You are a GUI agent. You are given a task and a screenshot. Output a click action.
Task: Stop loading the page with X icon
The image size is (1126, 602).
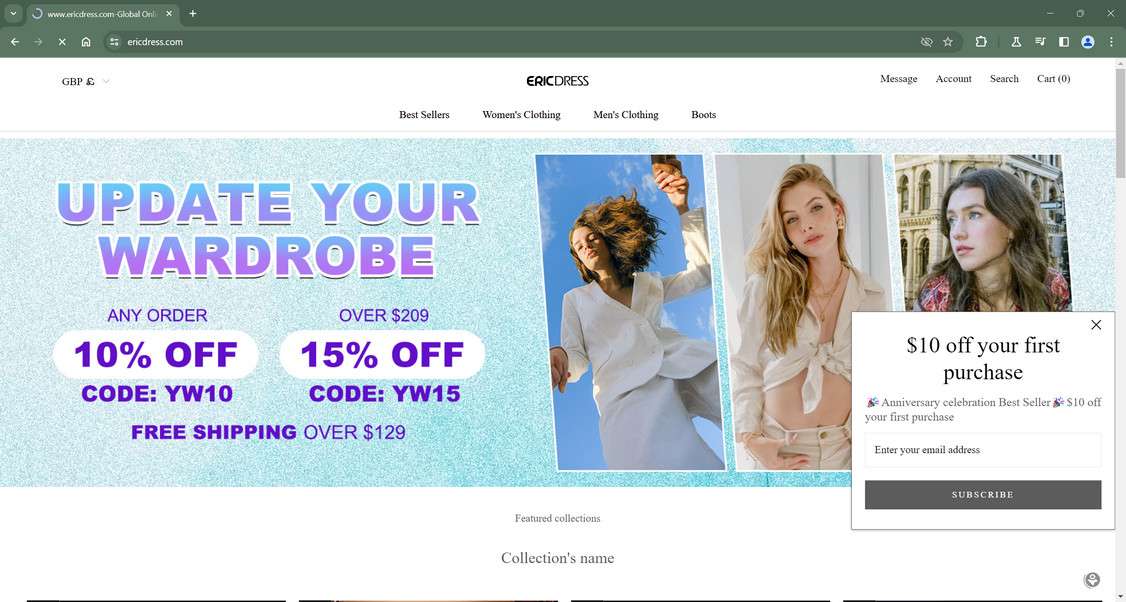click(62, 42)
